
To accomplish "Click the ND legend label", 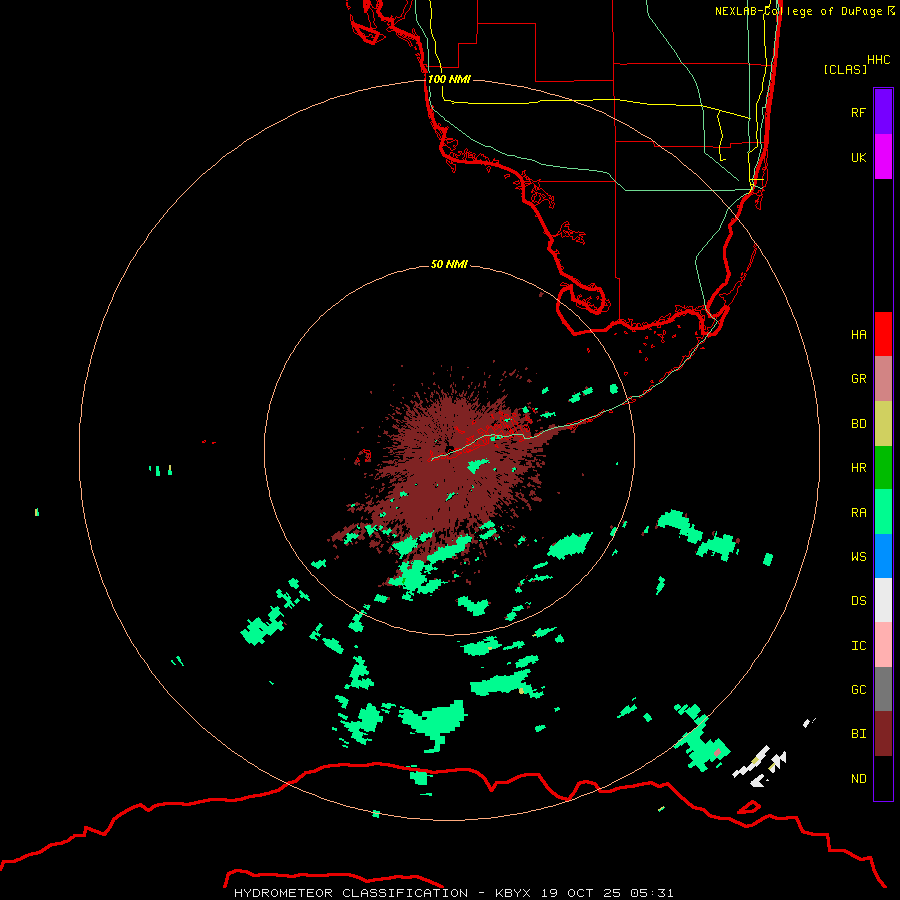I will point(858,779).
